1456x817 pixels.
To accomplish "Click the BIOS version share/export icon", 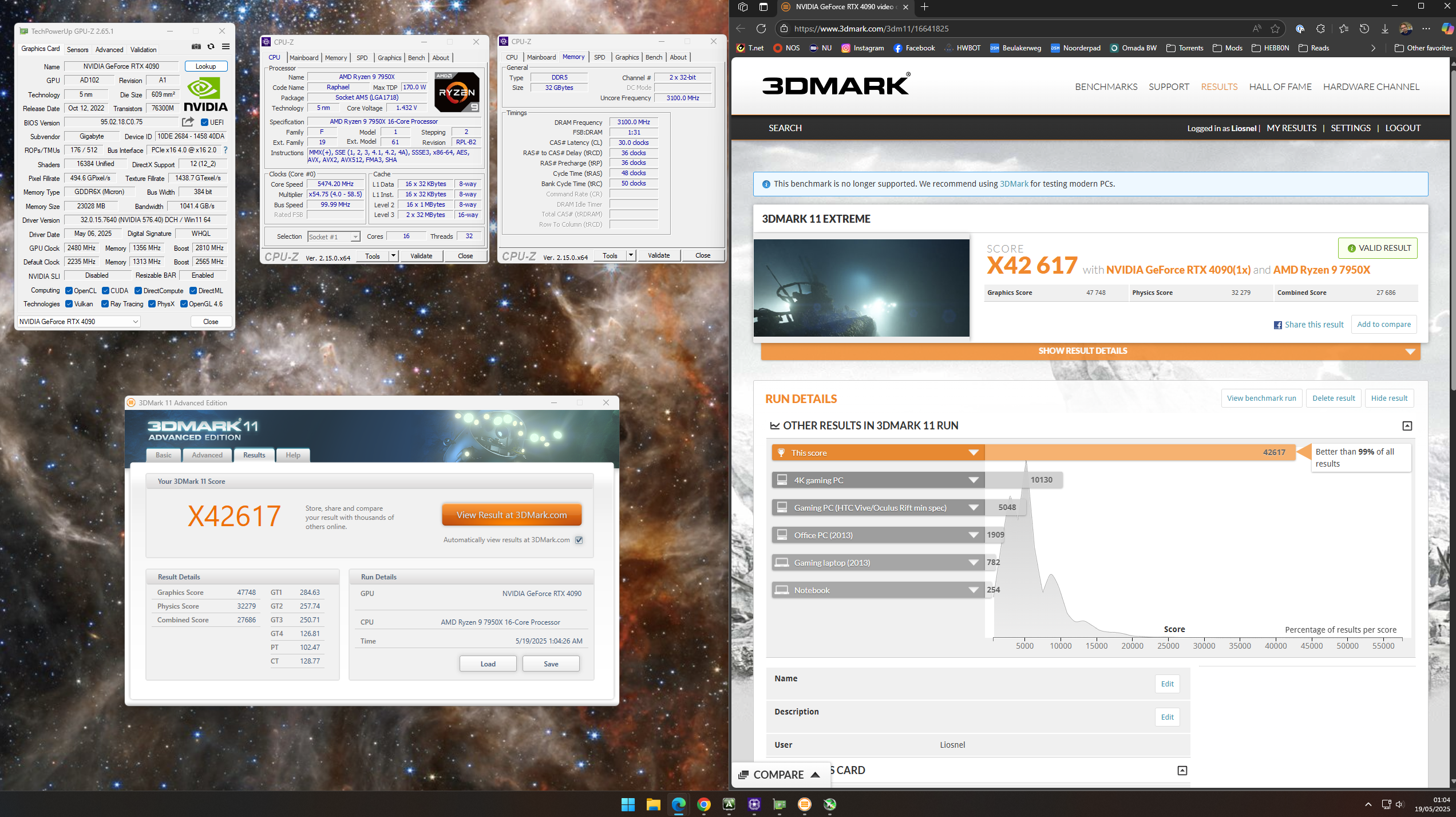I will coord(188,122).
